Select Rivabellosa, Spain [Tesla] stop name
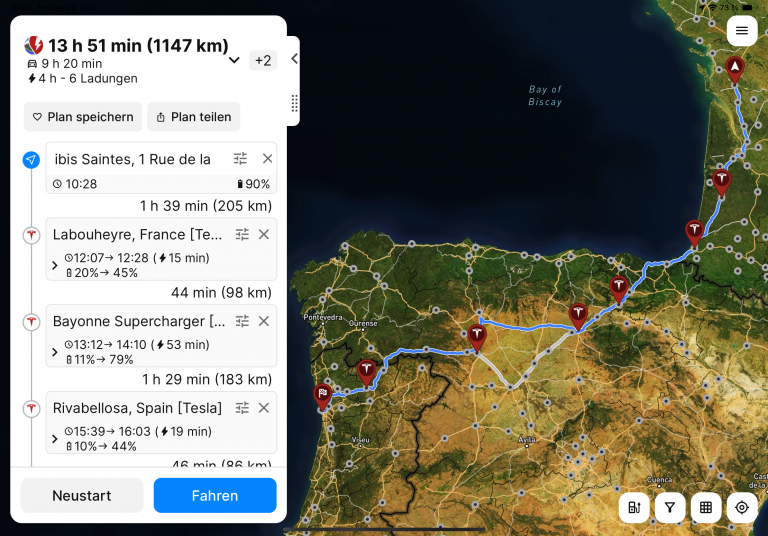The height and width of the screenshot is (536, 768). [137, 408]
